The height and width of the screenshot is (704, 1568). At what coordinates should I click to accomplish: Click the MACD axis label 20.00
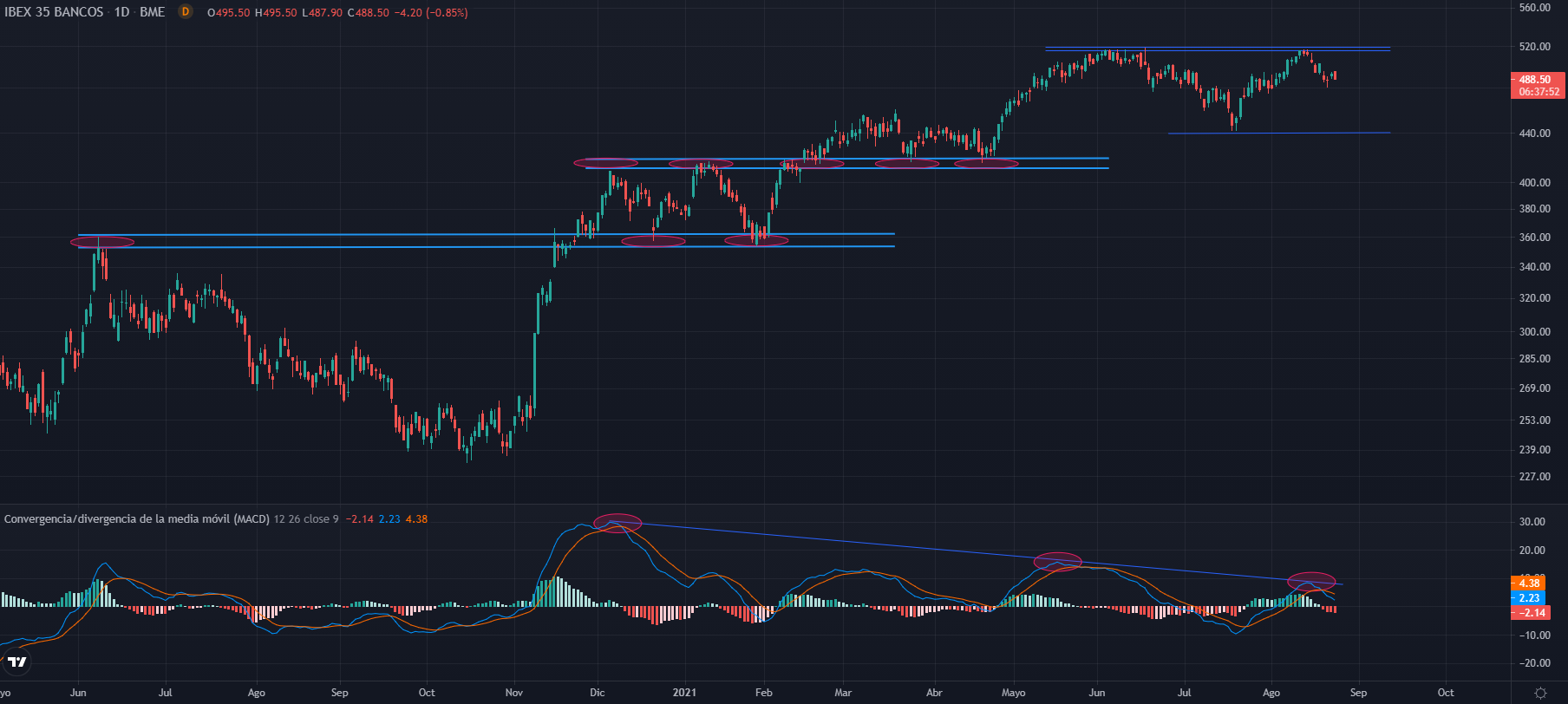(x=1532, y=551)
